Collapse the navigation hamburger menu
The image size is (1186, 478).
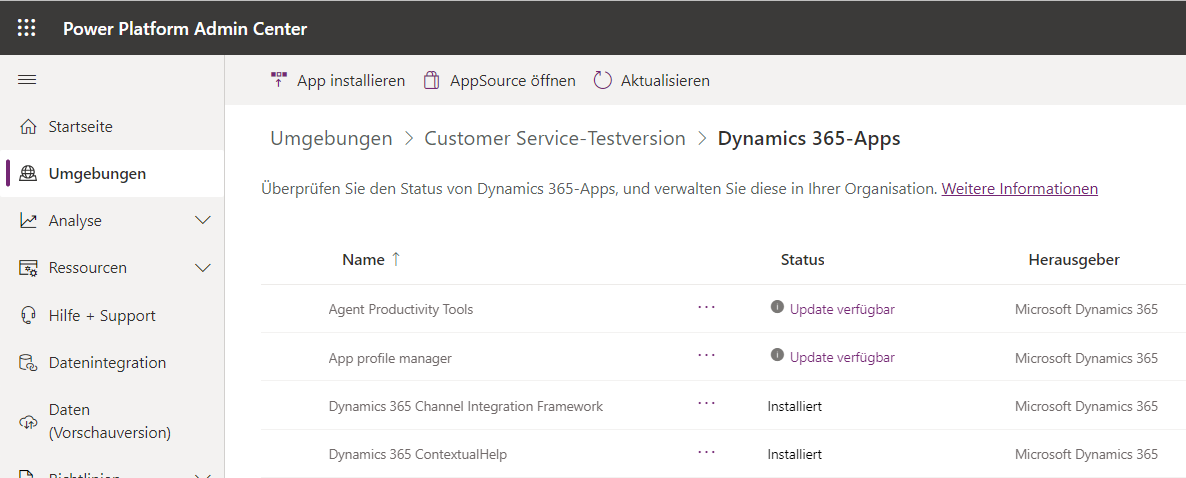(27, 79)
